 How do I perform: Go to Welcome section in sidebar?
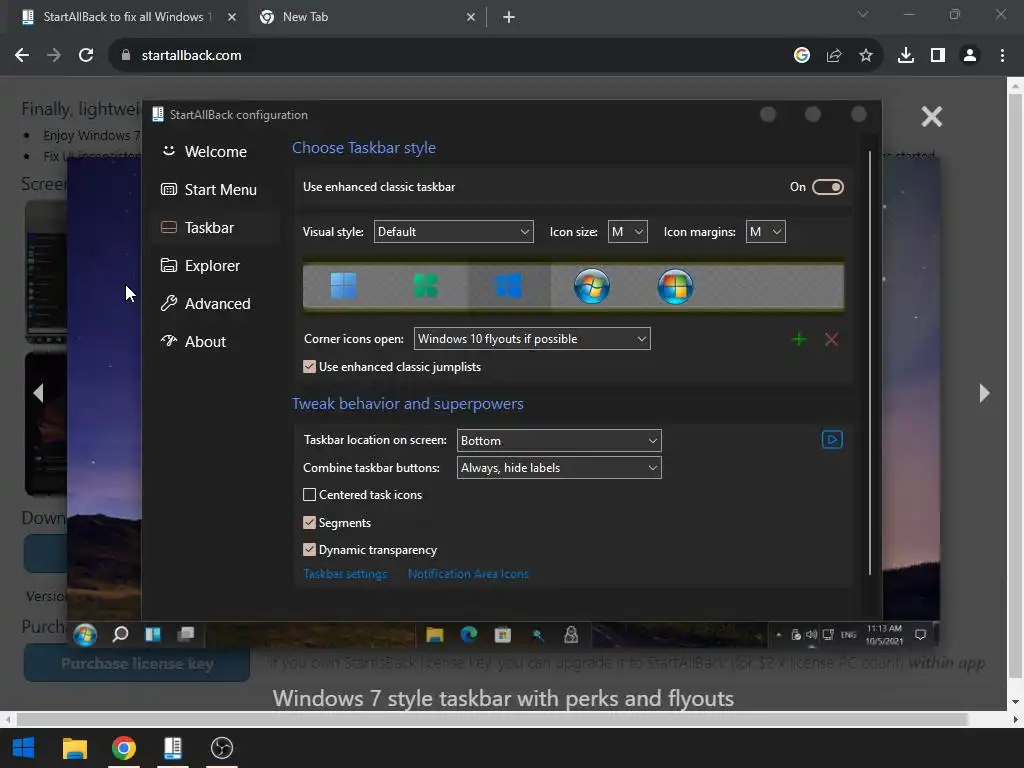[216, 152]
